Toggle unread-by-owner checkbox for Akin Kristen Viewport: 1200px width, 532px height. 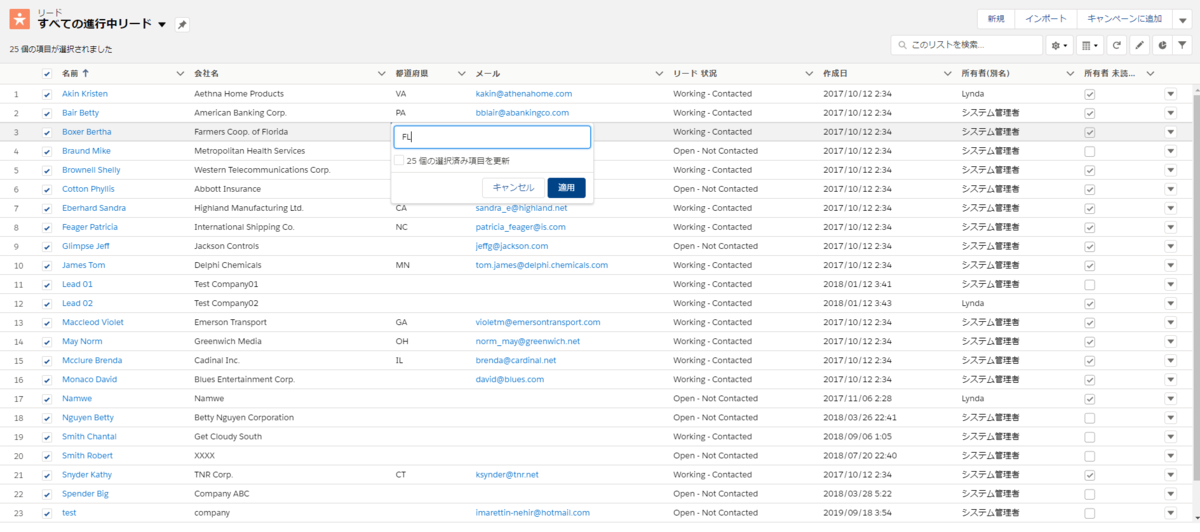click(x=1090, y=93)
